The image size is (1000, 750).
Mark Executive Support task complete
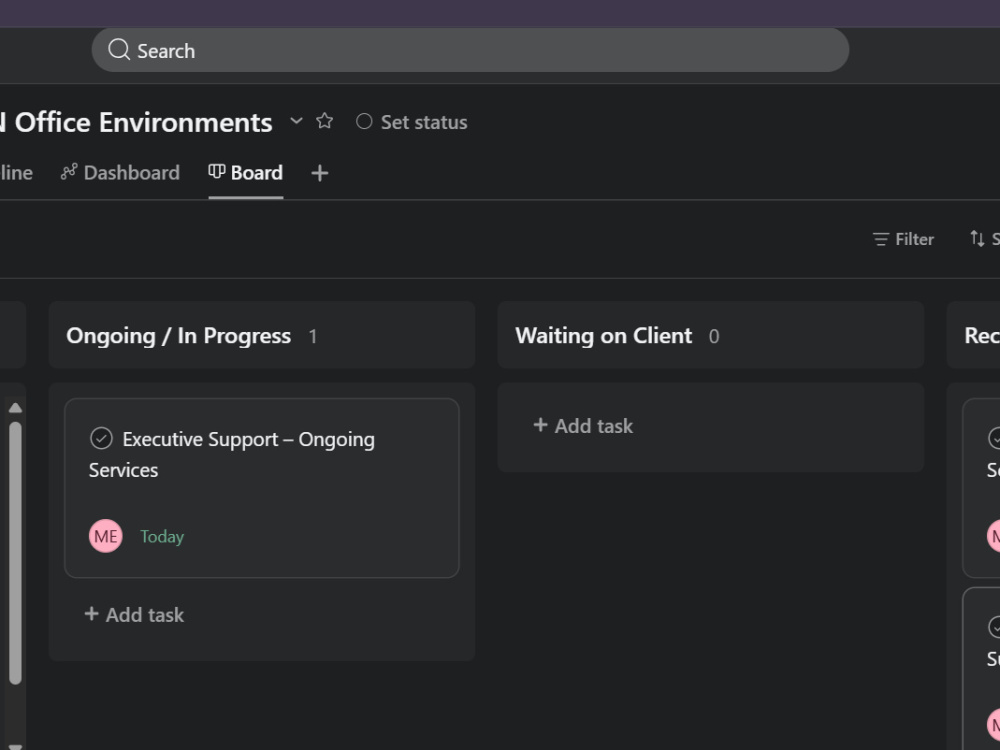(x=101, y=439)
